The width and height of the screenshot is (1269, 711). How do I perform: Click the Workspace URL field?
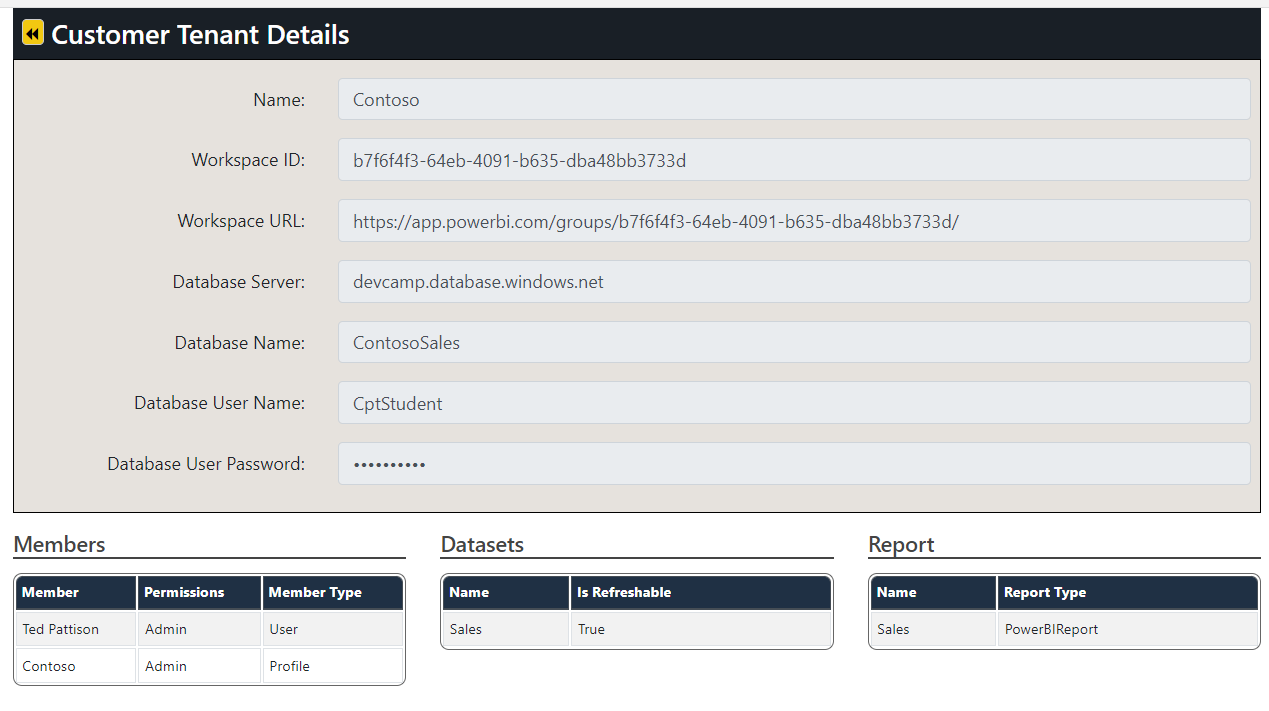[794, 221]
